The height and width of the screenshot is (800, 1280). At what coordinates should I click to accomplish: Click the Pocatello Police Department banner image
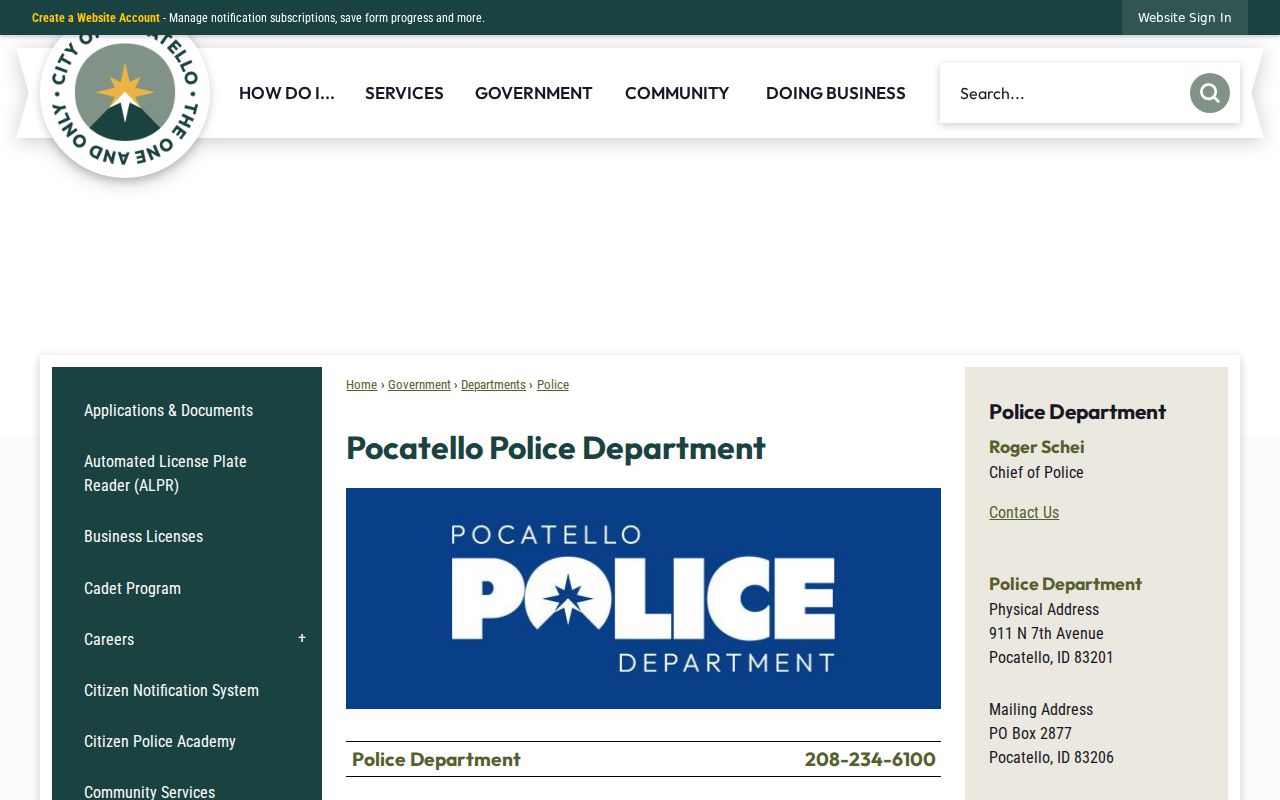coord(643,598)
